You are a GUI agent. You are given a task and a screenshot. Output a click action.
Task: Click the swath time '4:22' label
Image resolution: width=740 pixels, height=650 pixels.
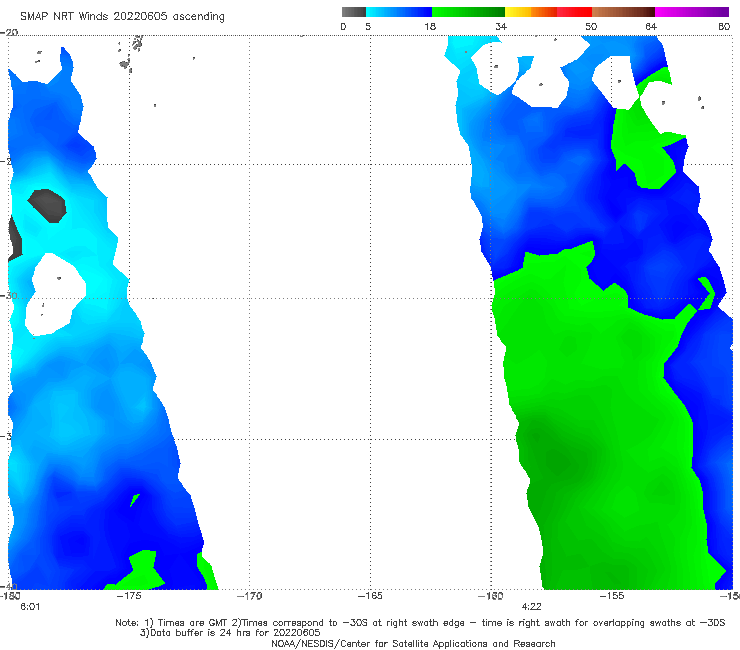coord(531,607)
